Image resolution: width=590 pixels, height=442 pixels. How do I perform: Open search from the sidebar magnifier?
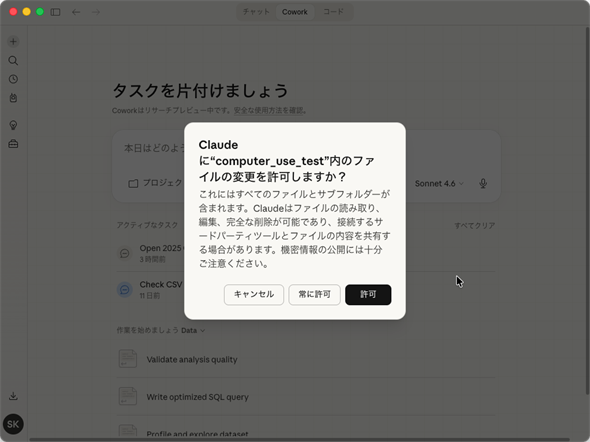pos(13,61)
